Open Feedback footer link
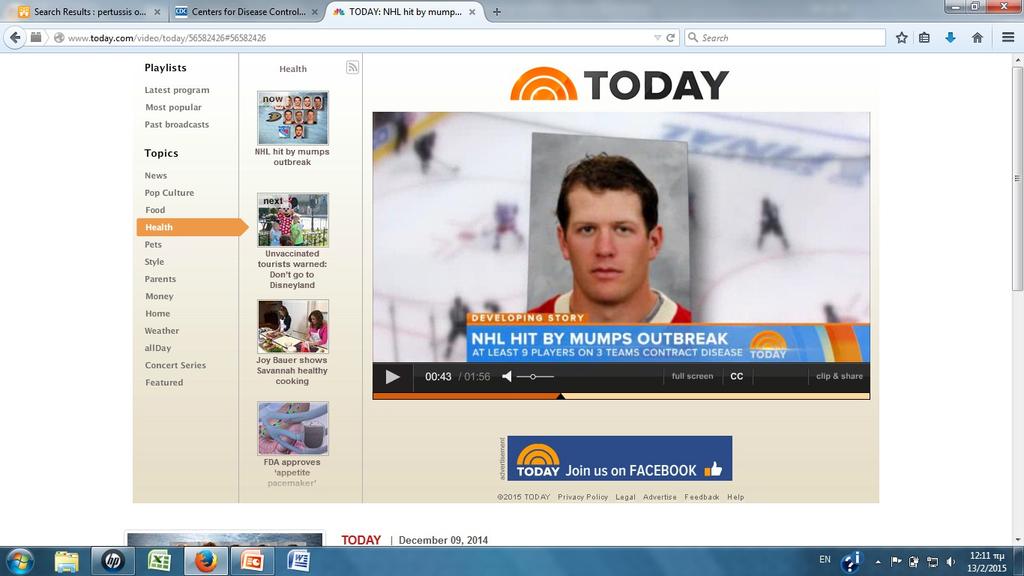 click(x=701, y=497)
